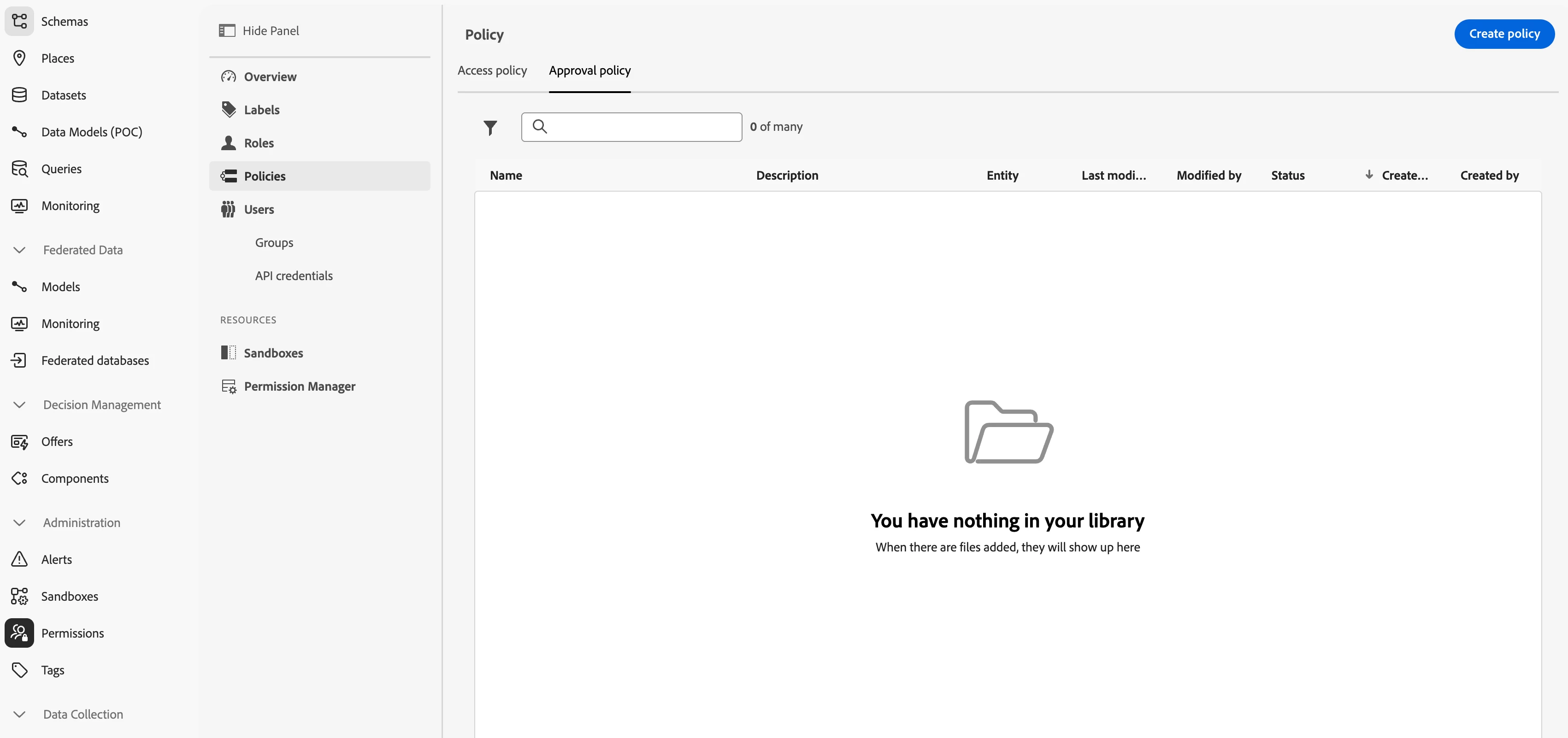The height and width of the screenshot is (738, 1568).
Task: Select the Permission Manager icon
Action: [x=229, y=387]
